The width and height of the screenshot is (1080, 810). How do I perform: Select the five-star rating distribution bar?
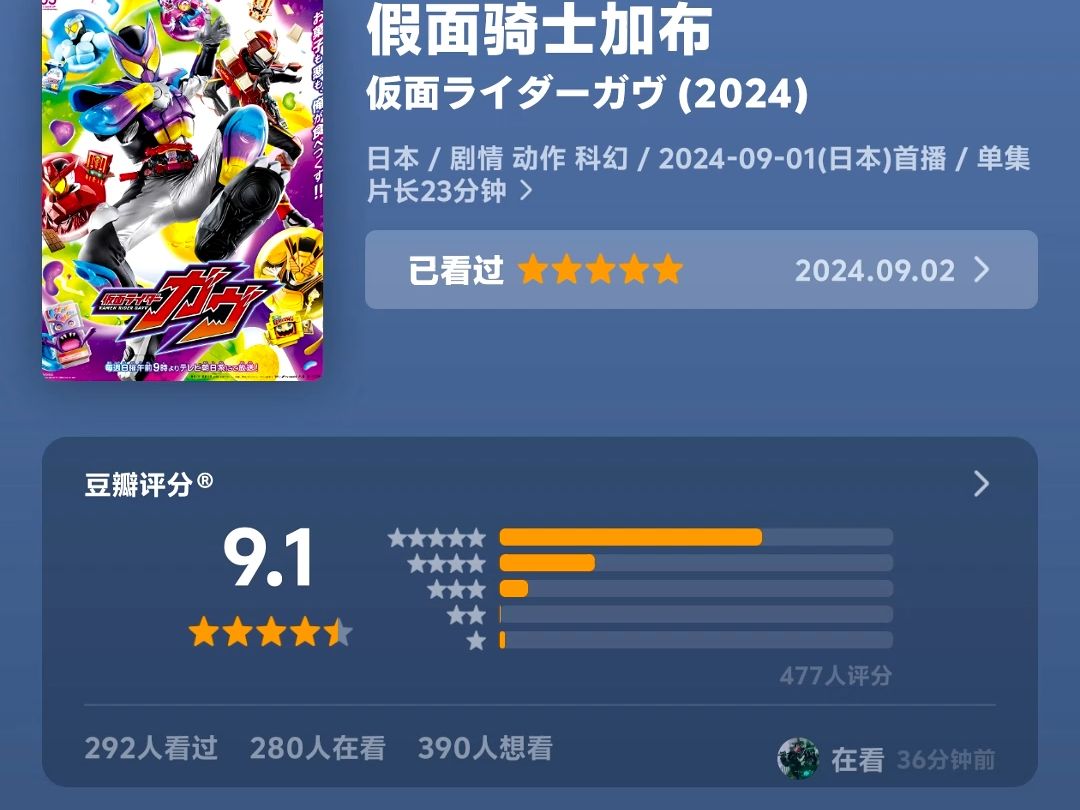click(696, 537)
